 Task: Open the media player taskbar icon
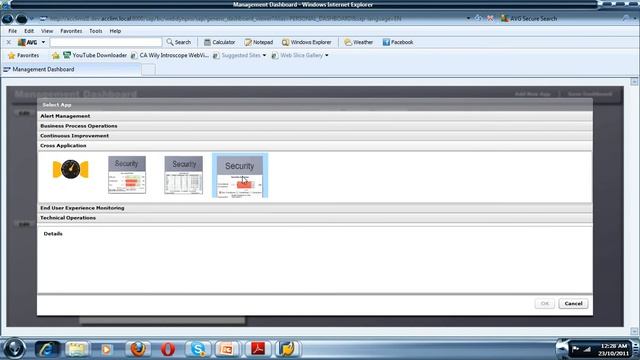pos(107,349)
